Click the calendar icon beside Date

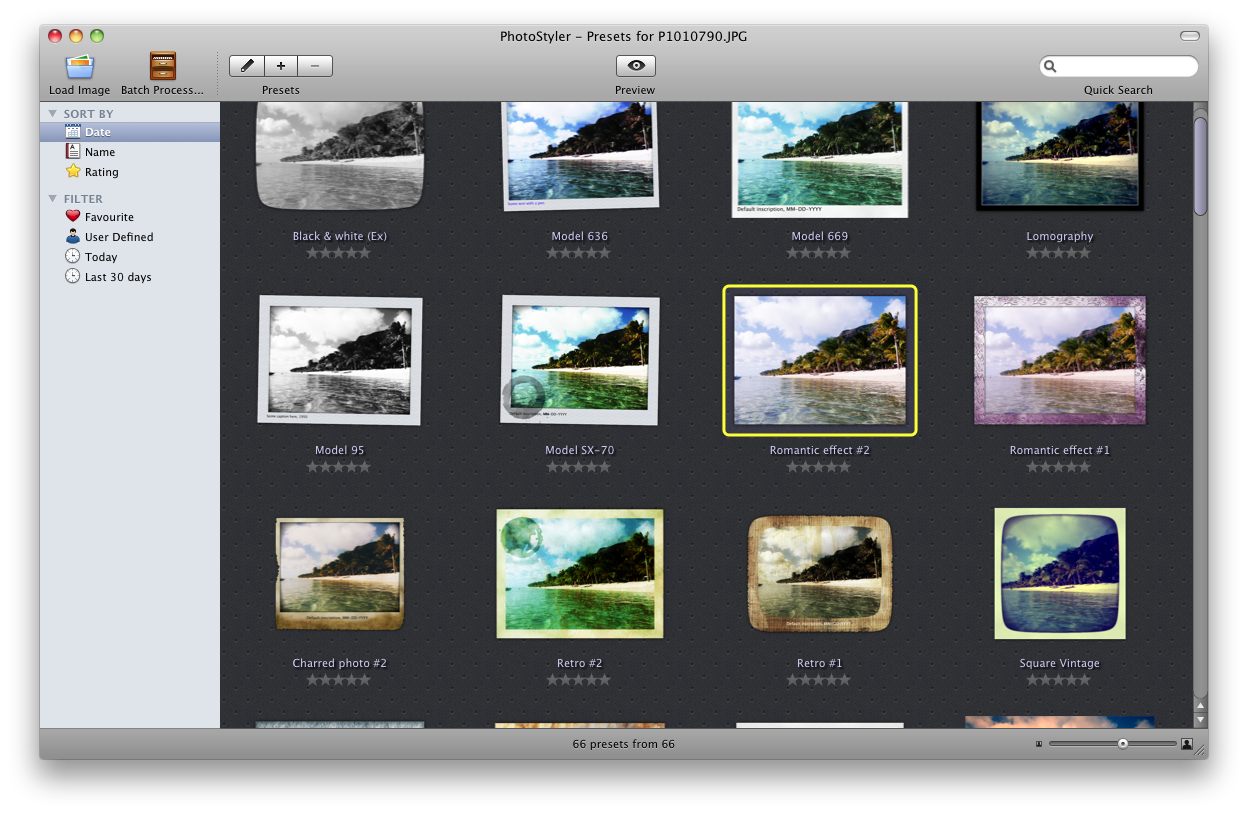(73, 131)
